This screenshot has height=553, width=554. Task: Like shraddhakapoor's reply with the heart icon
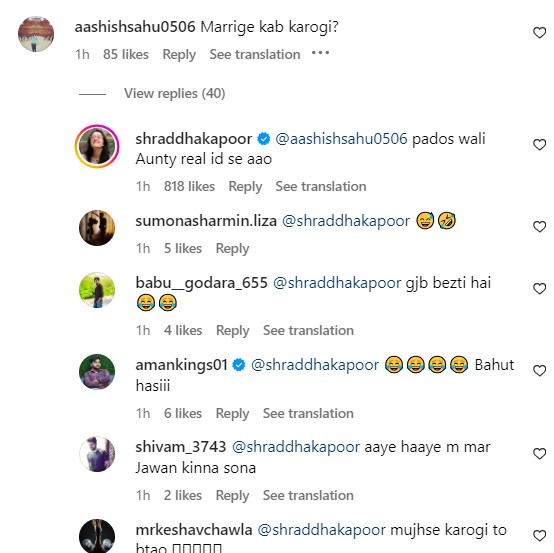pyautogui.click(x=539, y=145)
